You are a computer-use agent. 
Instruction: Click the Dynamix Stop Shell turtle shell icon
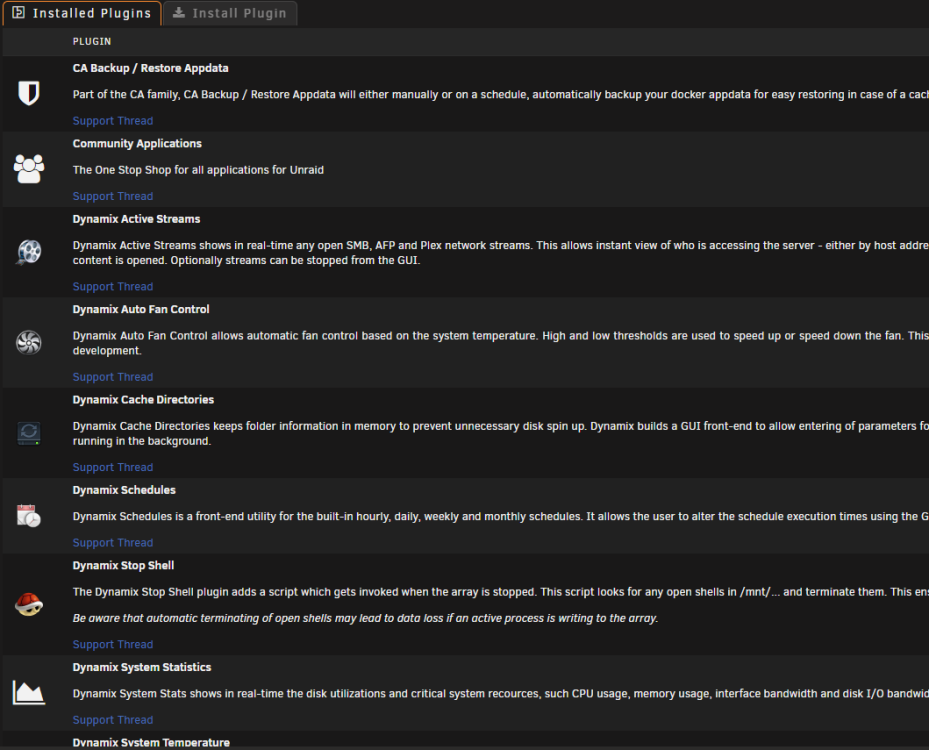[28, 604]
